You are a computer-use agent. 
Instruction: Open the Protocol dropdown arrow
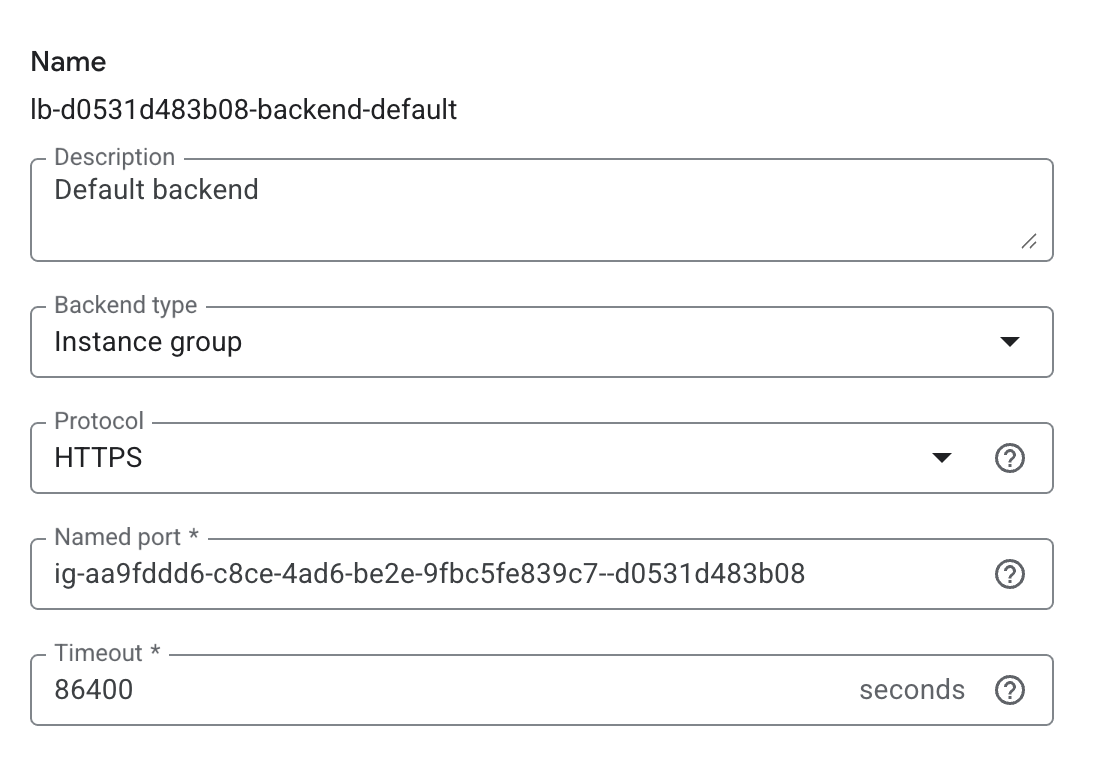pos(941,459)
